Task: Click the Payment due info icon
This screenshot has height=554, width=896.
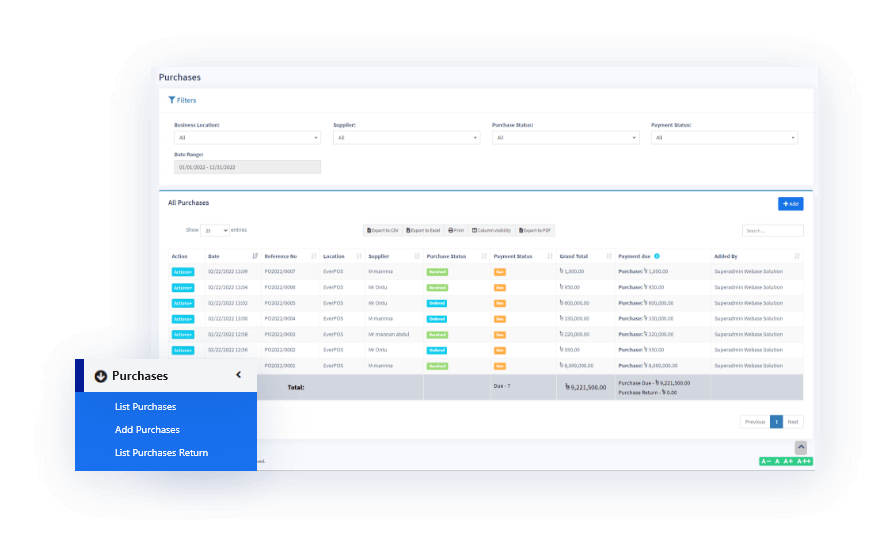Action: (657, 256)
